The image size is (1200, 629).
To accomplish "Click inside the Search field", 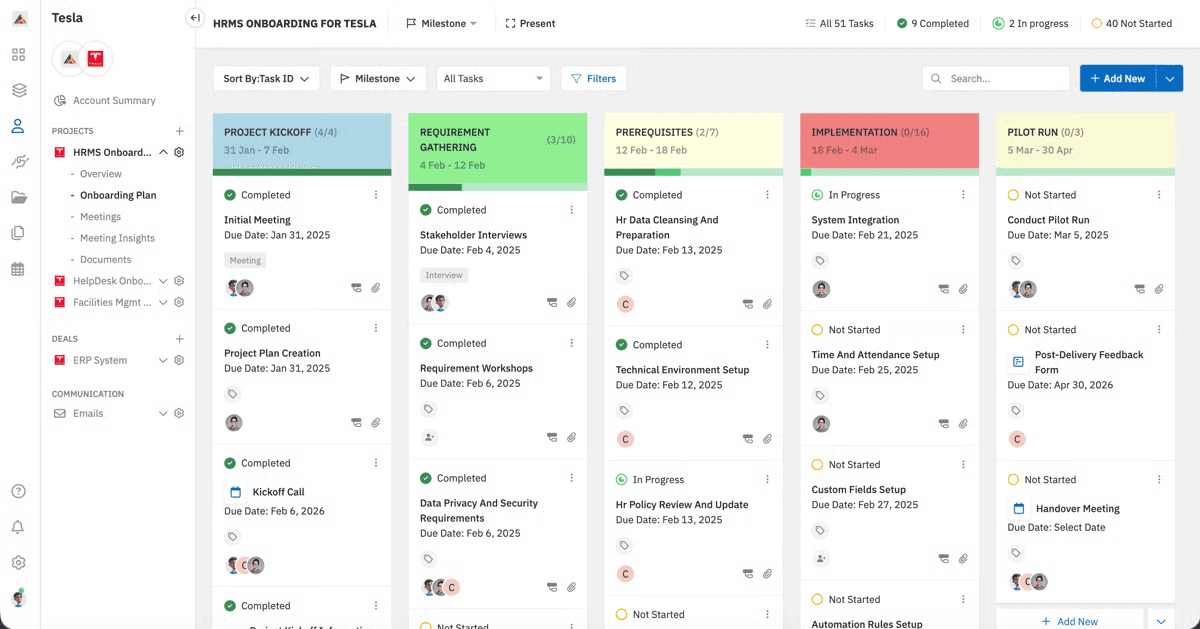I will coord(995,77).
